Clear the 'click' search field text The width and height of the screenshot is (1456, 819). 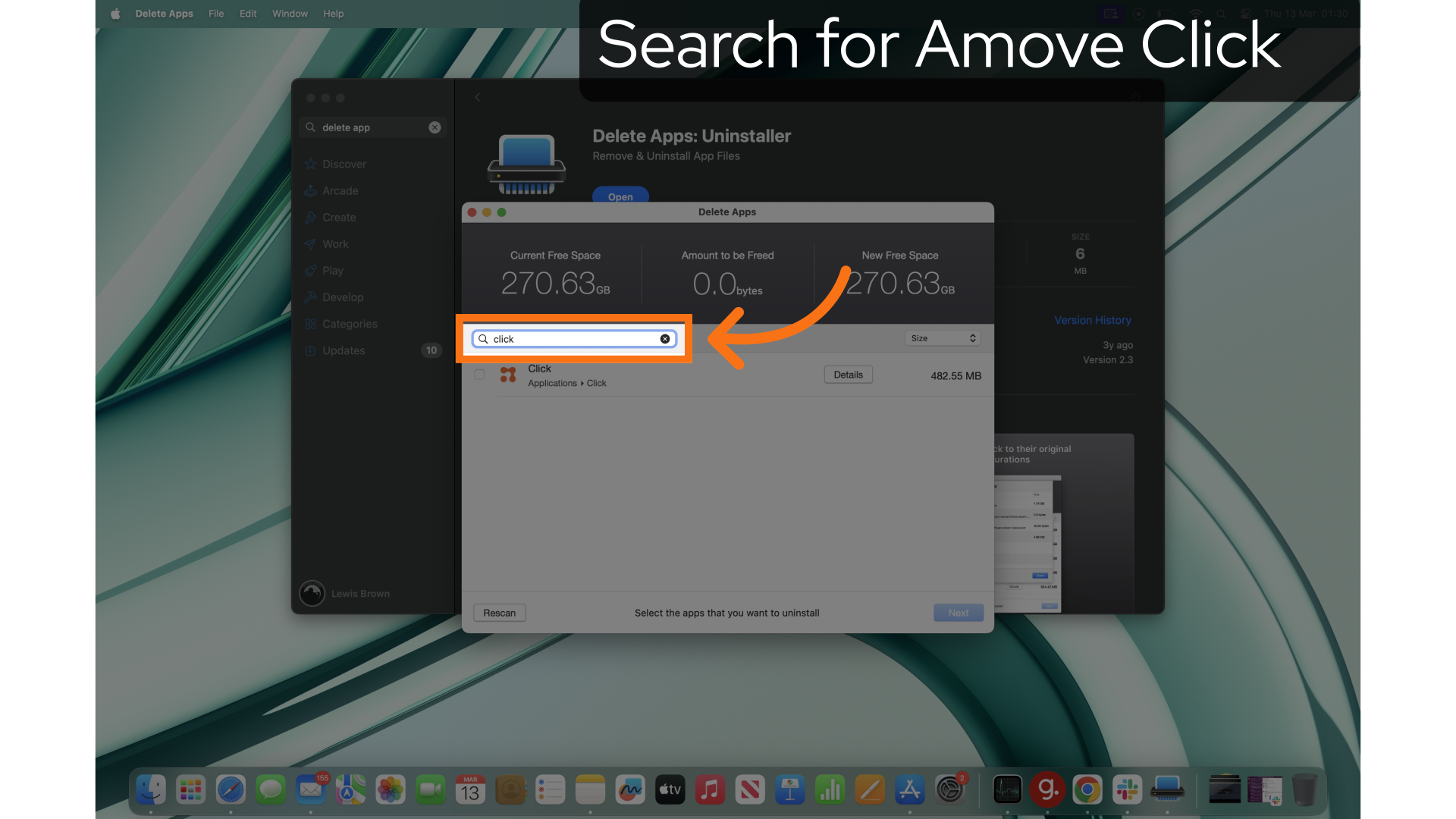click(x=665, y=339)
